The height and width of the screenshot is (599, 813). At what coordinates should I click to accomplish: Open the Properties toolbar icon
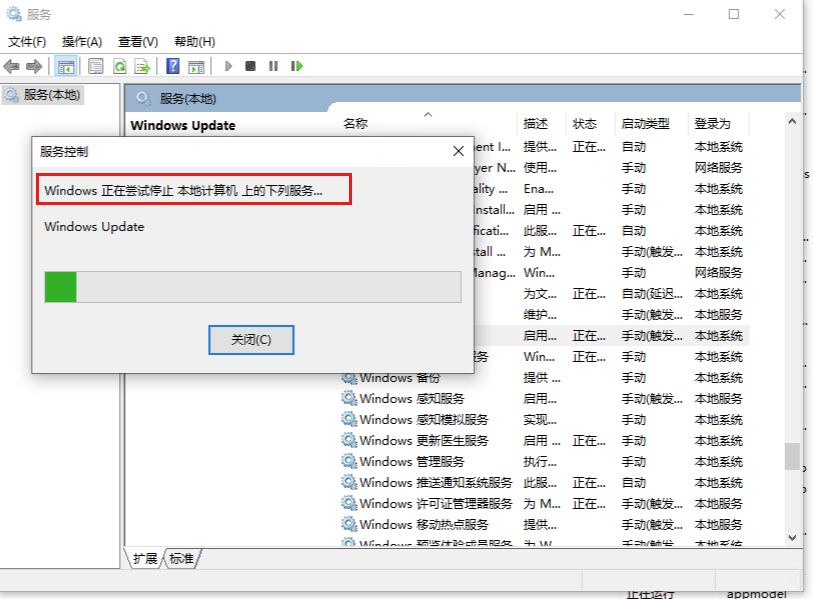pos(96,66)
